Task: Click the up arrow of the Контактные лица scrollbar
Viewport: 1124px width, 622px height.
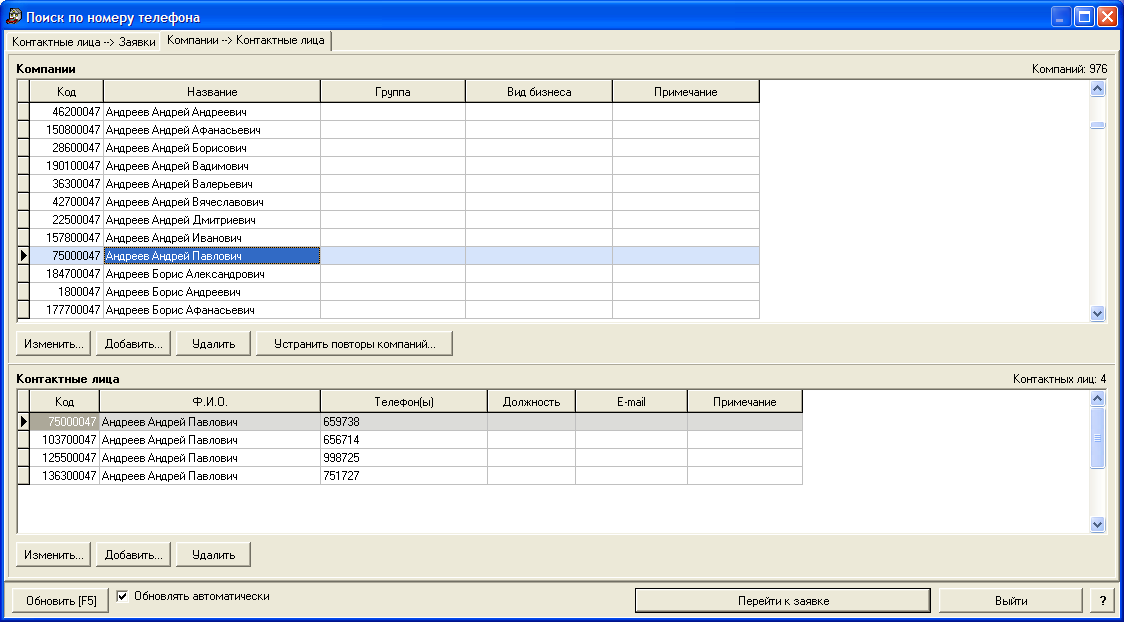Action: (1097, 398)
